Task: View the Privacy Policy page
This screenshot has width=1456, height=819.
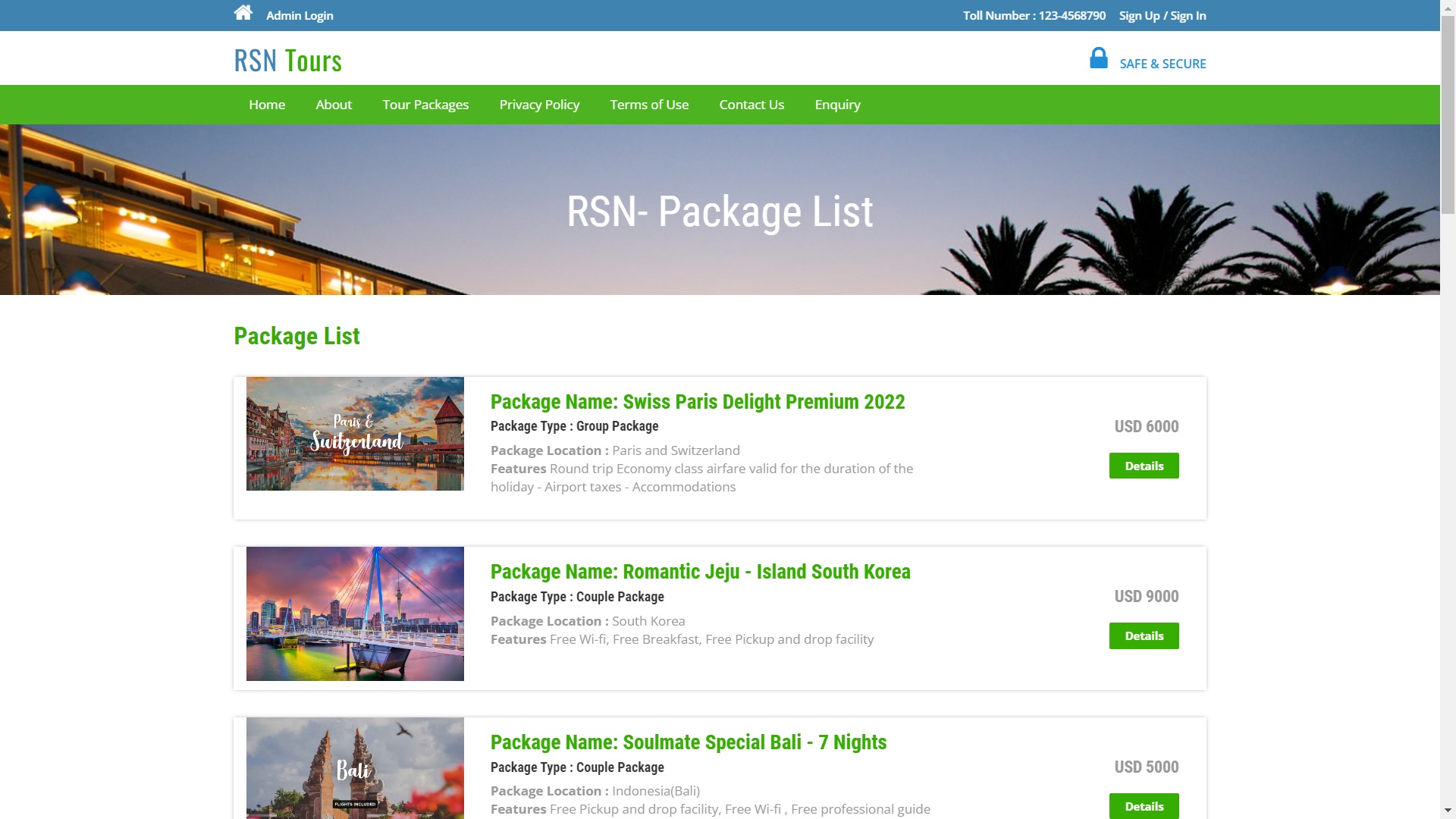Action: click(x=539, y=104)
